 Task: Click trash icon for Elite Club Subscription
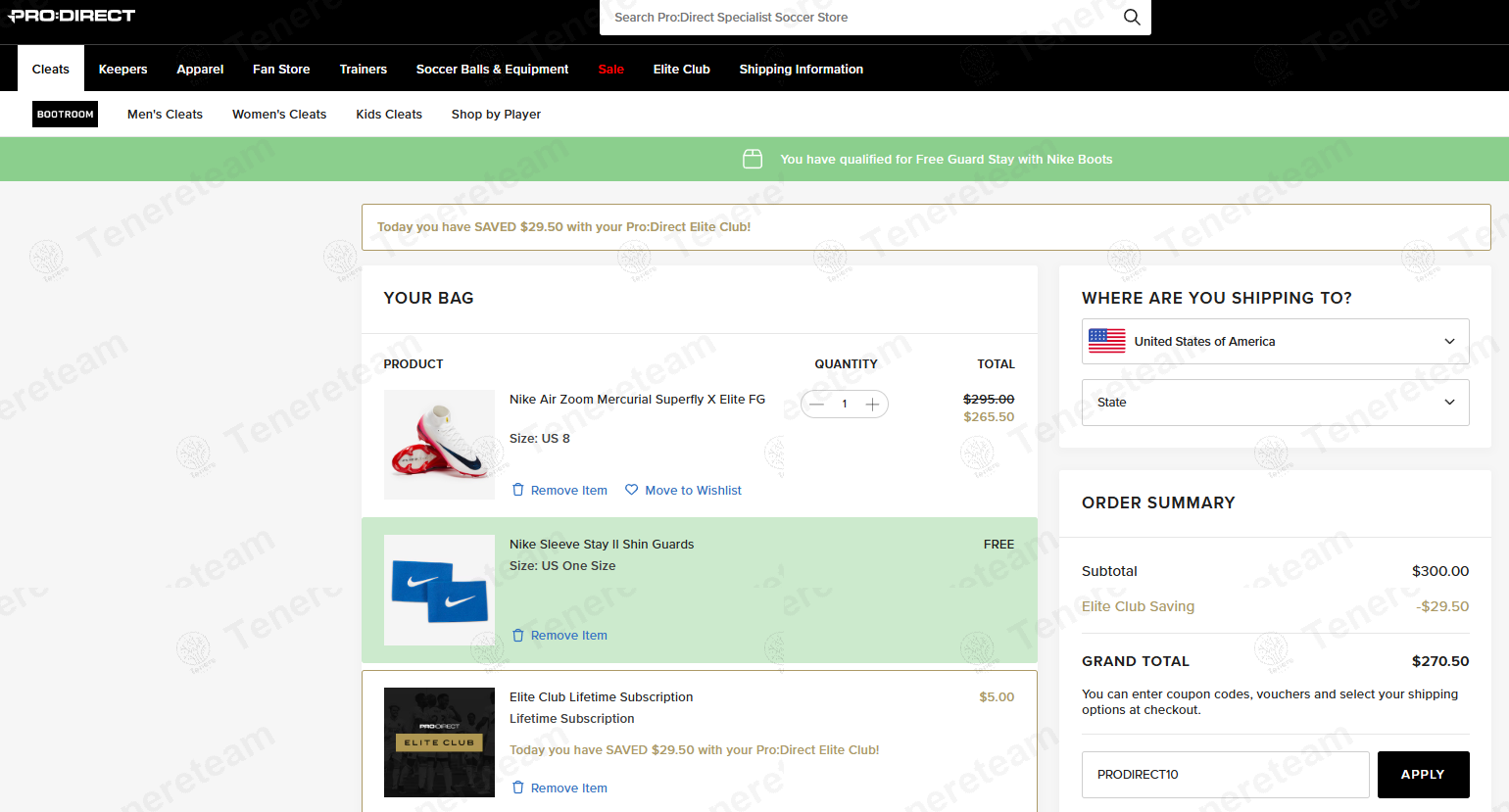tap(518, 788)
